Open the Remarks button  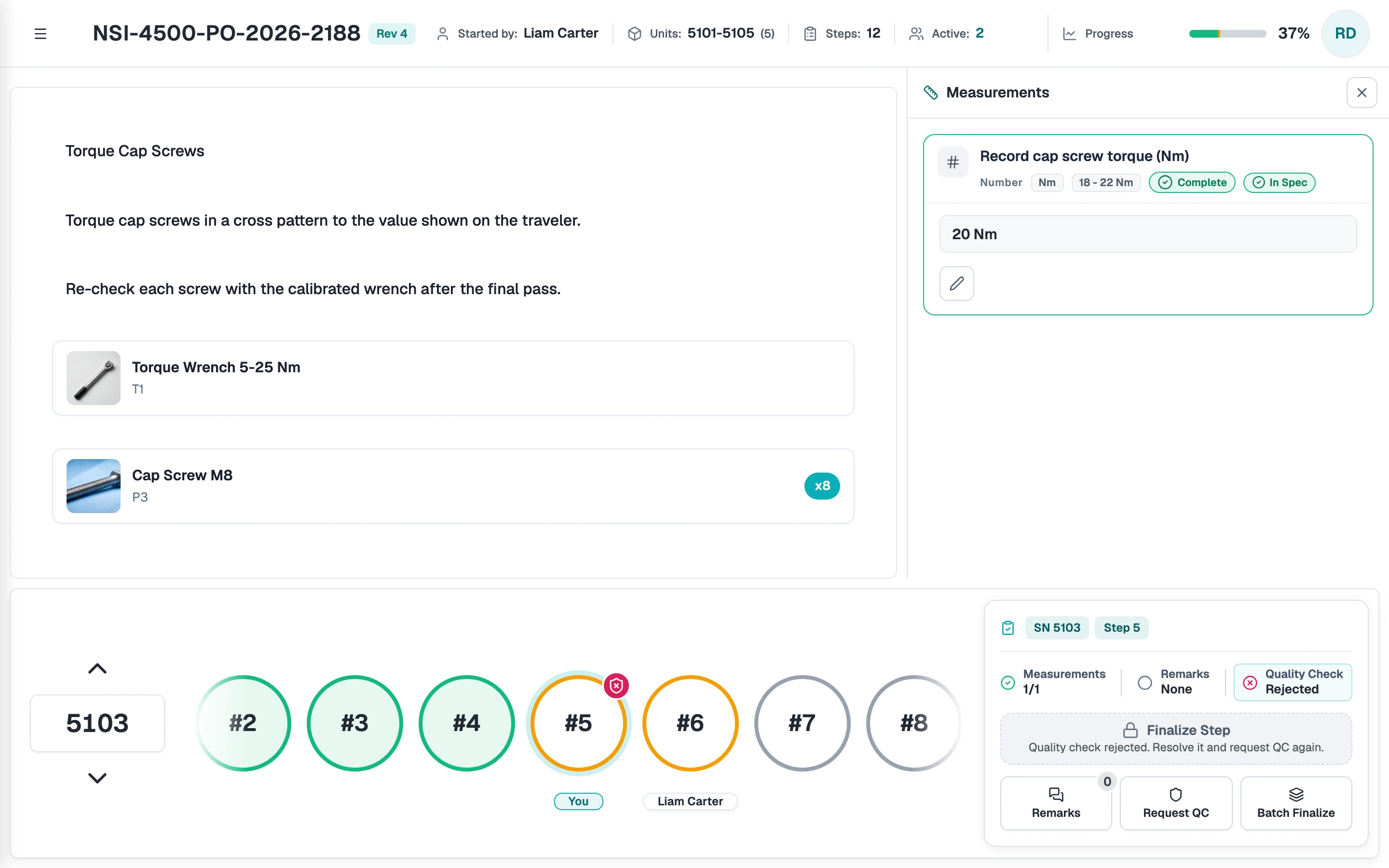[x=1056, y=803]
